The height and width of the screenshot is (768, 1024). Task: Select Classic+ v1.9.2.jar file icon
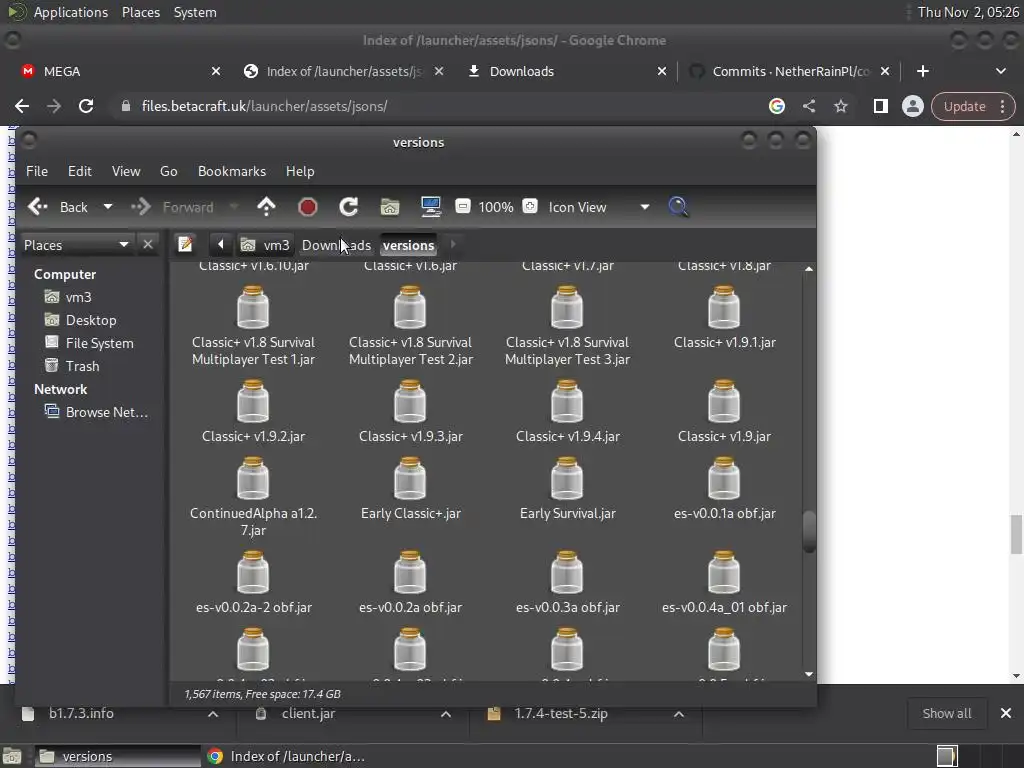coord(253,401)
